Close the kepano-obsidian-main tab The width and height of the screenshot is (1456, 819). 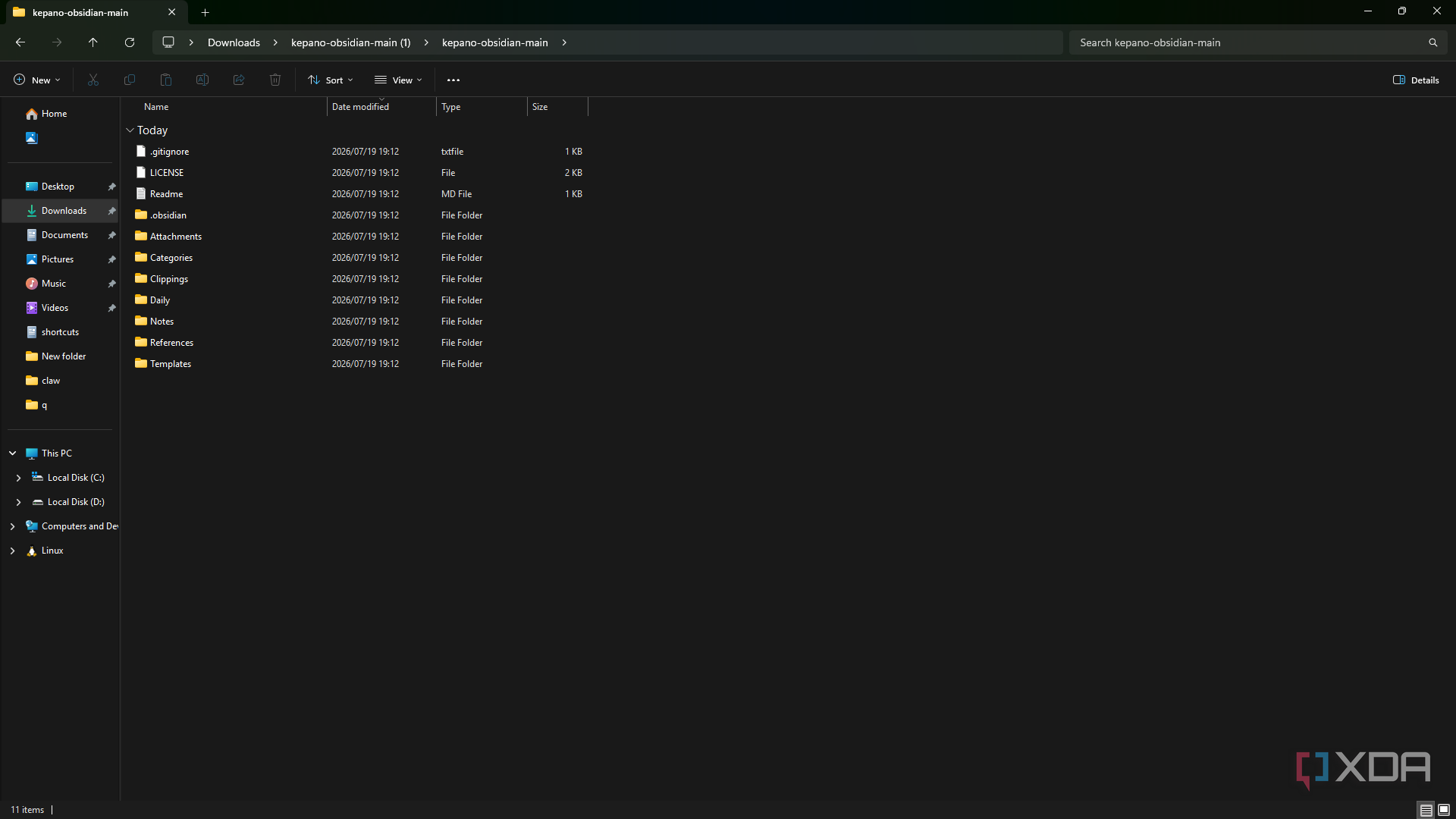(x=172, y=12)
